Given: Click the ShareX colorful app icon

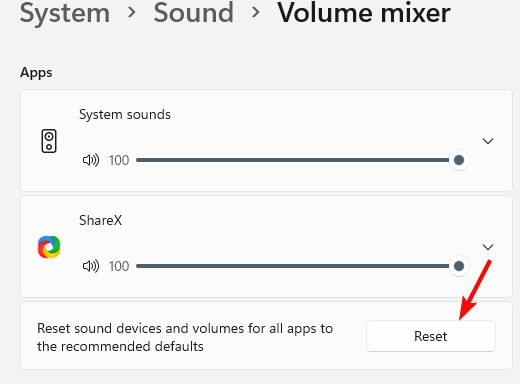Looking at the screenshot, I should [x=49, y=247].
